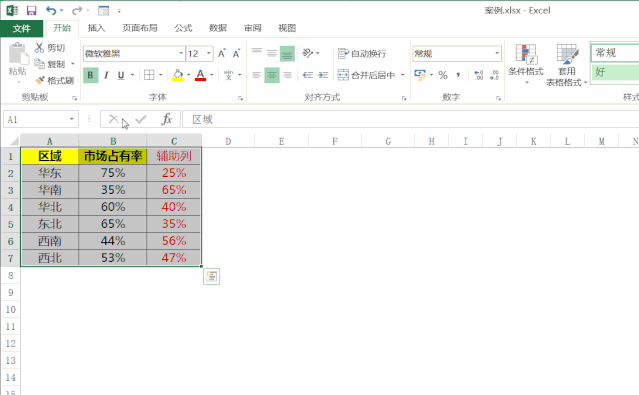Increase font size with the larger A
This screenshot has width=639, height=395.
coord(222,53)
